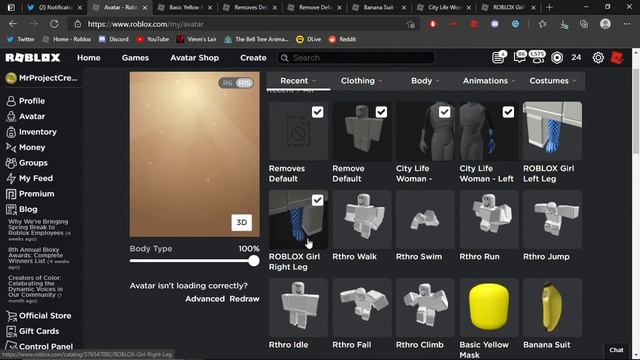The image size is (640, 360).
Task: Switch to the Banana Suit browser tab
Action: (x=378, y=7)
